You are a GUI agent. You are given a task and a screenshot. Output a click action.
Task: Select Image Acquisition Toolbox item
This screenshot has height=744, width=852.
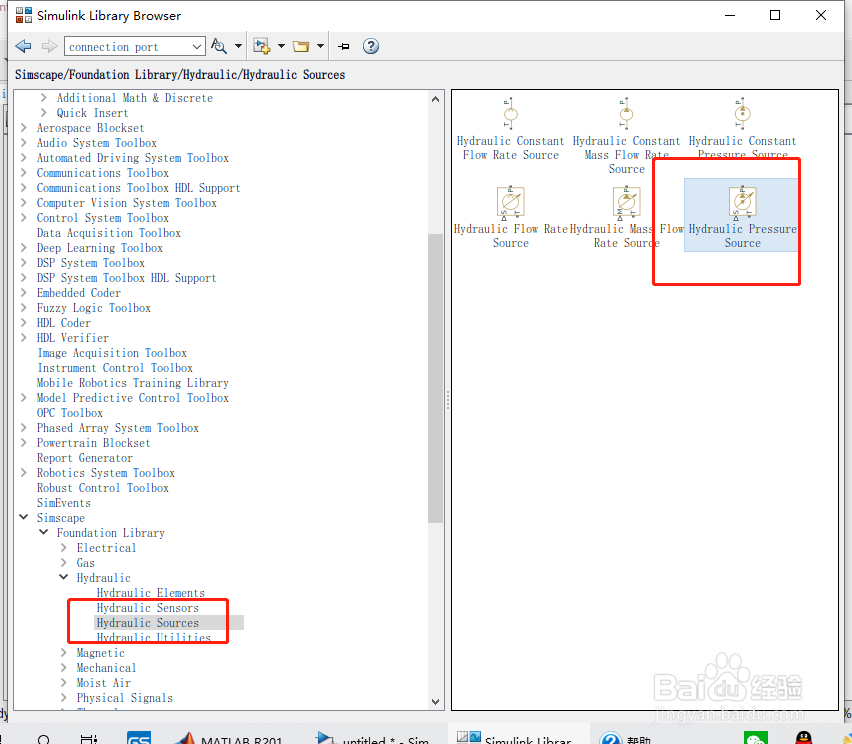tap(112, 353)
